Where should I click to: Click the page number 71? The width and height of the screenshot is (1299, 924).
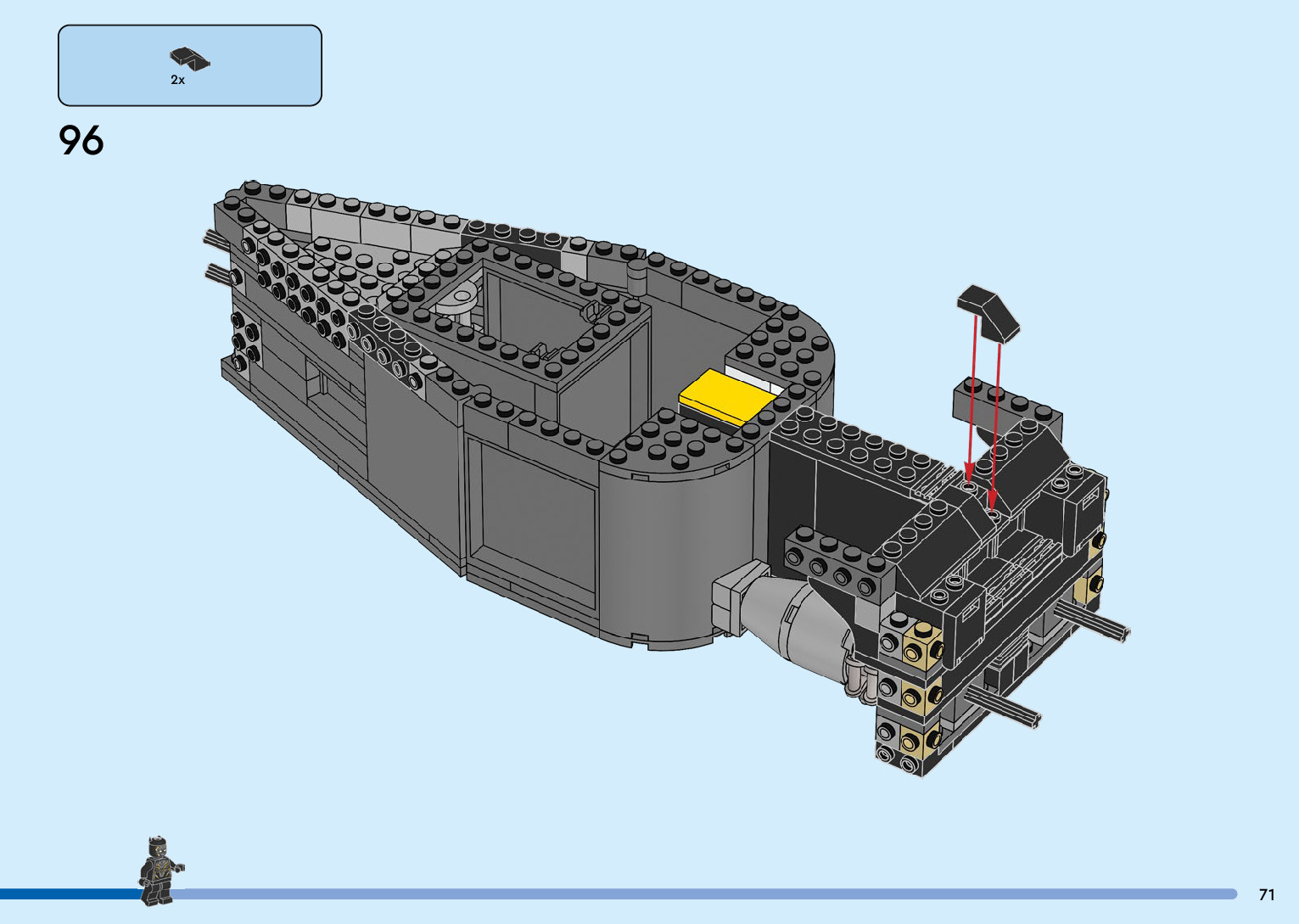[1266, 894]
